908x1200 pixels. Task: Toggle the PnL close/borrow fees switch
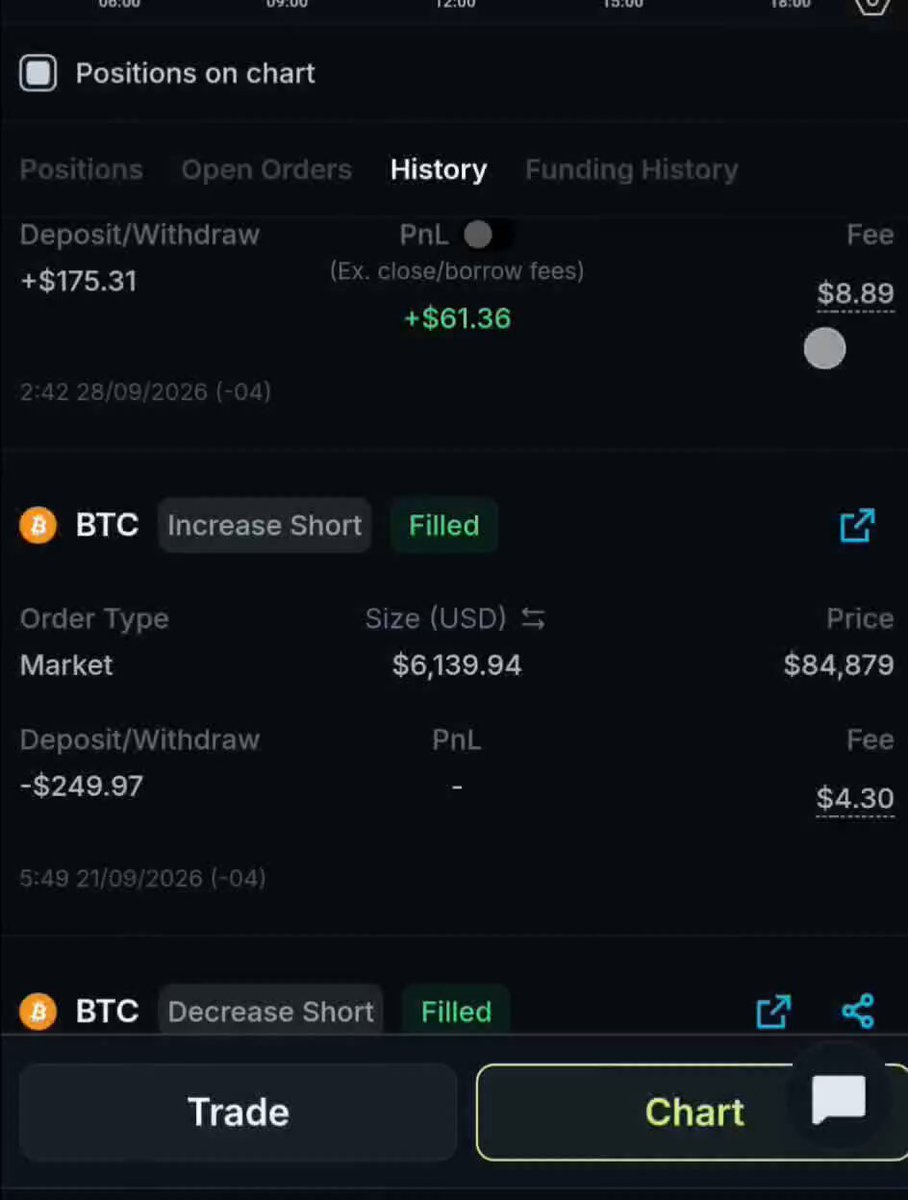487,234
